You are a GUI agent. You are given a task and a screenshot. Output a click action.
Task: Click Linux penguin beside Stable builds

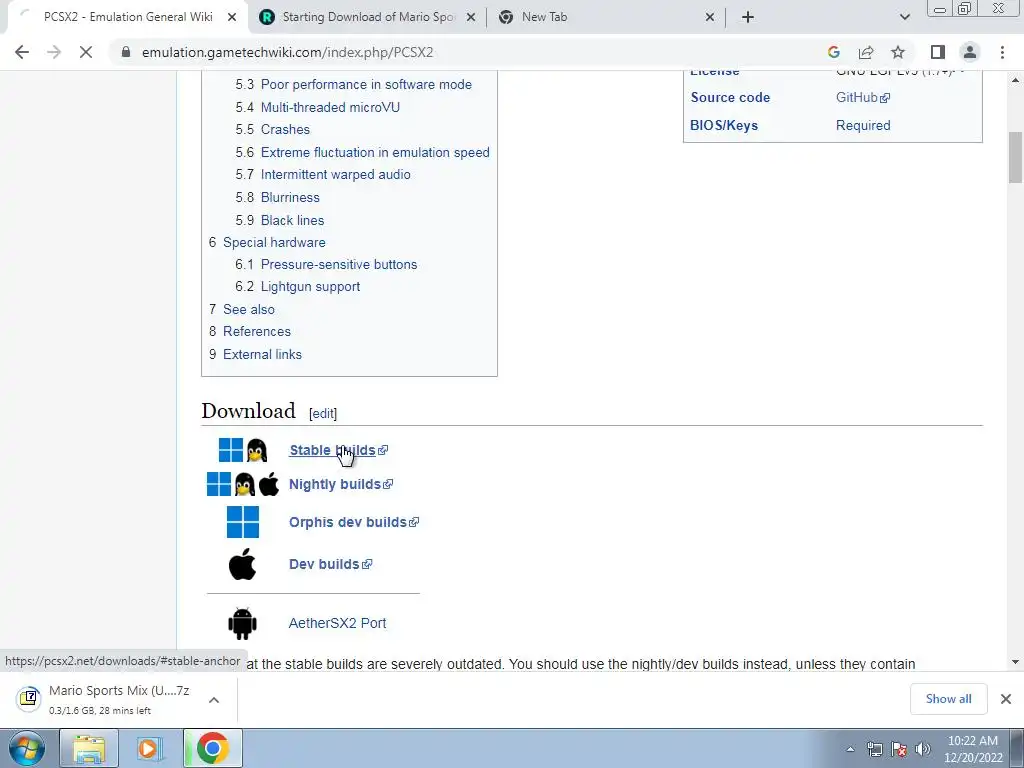257,450
